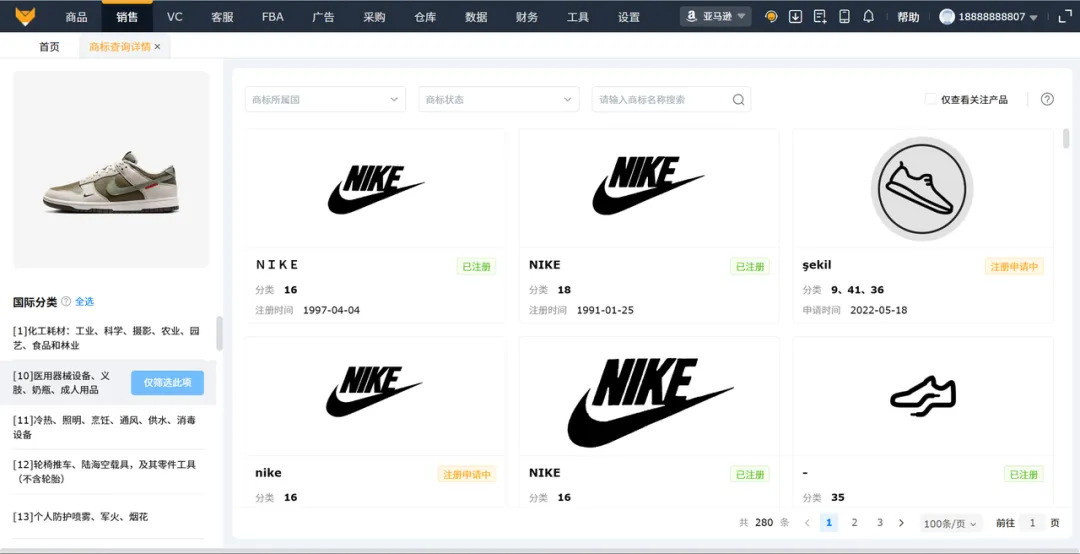Screen dimensions: 1080x554
Task: Open the orange smiley assistant icon
Action: pos(771,17)
